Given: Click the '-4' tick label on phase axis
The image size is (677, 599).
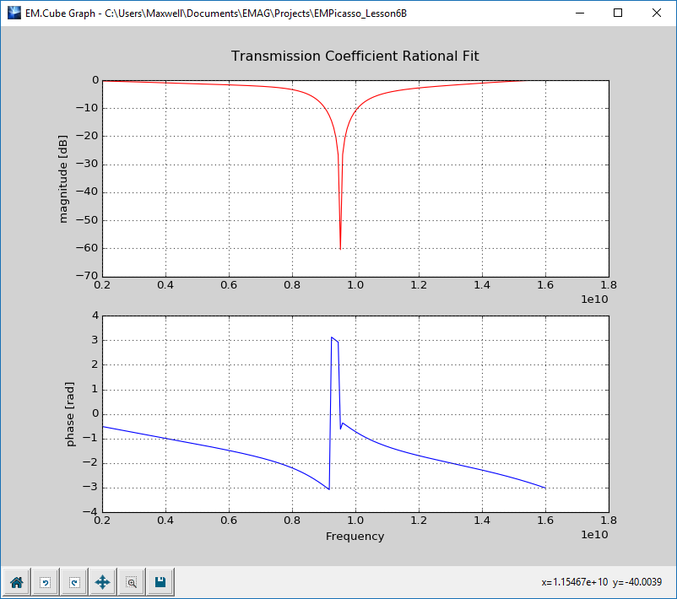Looking at the screenshot, I should tap(91, 512).
